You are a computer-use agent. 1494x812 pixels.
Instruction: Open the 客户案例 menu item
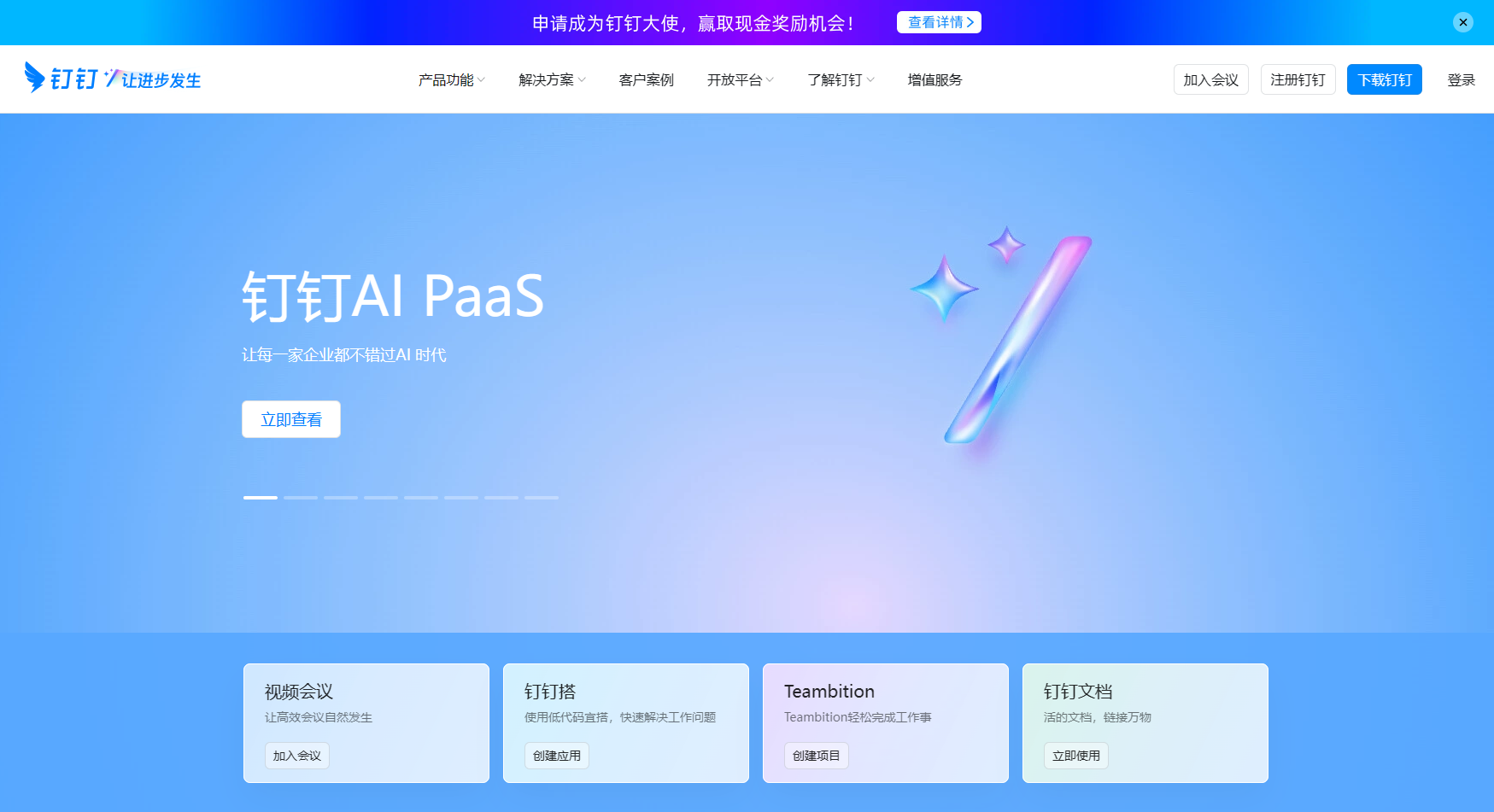tap(646, 79)
